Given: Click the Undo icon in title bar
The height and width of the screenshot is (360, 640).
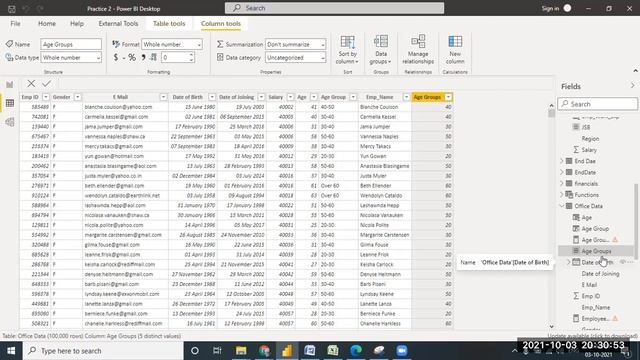Looking at the screenshot, I should [26, 9].
